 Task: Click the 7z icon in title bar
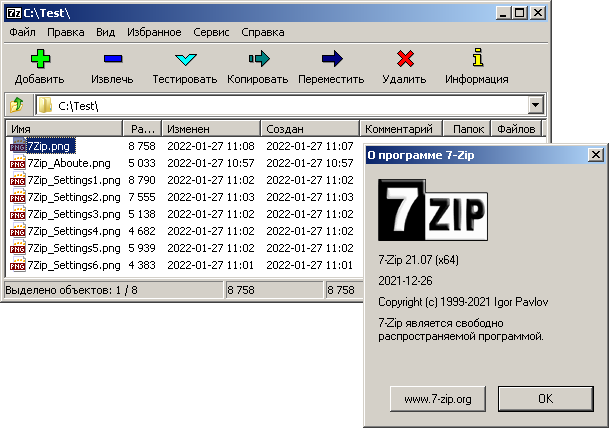(x=14, y=13)
